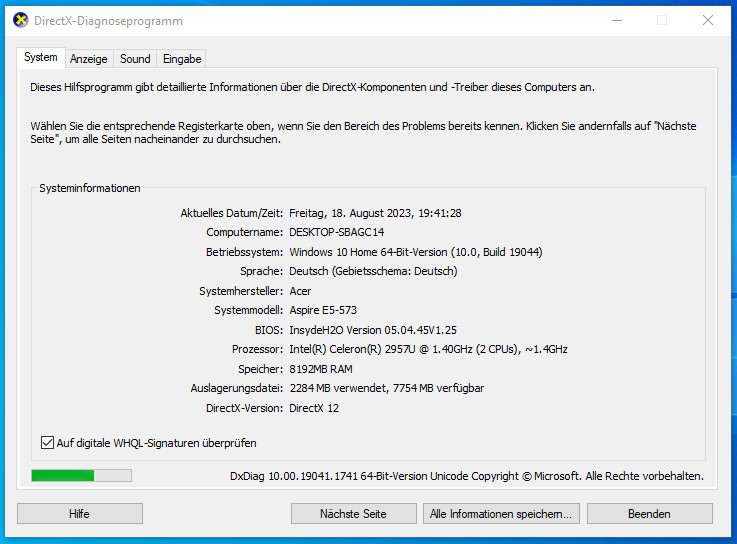Viewport: 737px width, 544px height.
Task: Click the 8192MB RAM value
Action: [321, 369]
